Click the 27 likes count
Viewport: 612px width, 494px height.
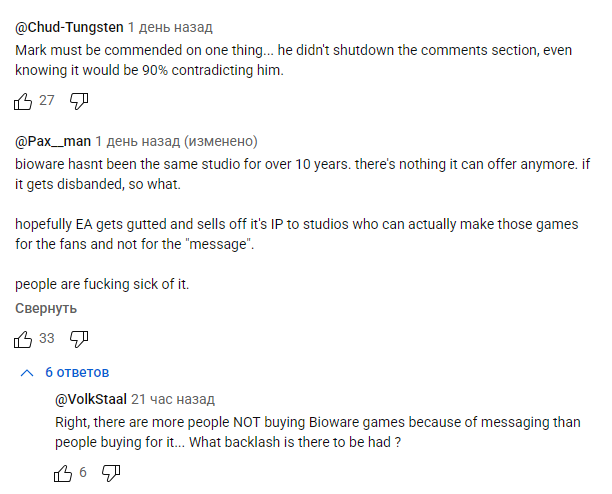(x=47, y=100)
